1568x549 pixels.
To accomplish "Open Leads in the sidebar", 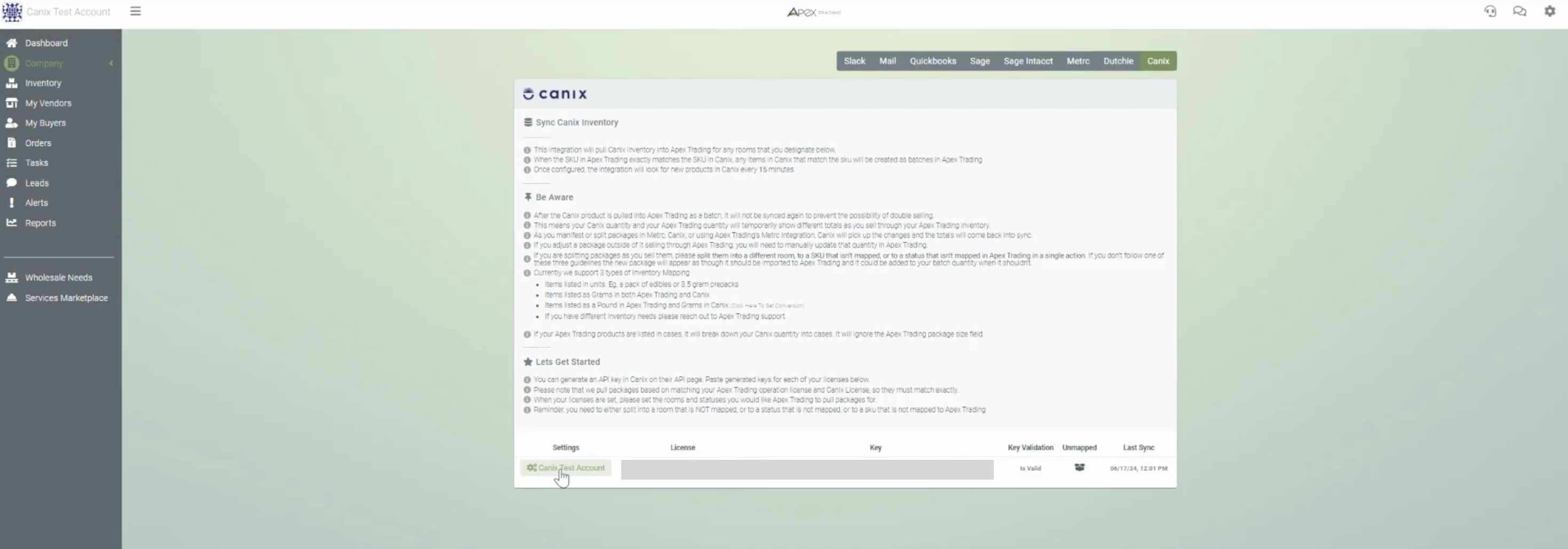I will pos(36,183).
